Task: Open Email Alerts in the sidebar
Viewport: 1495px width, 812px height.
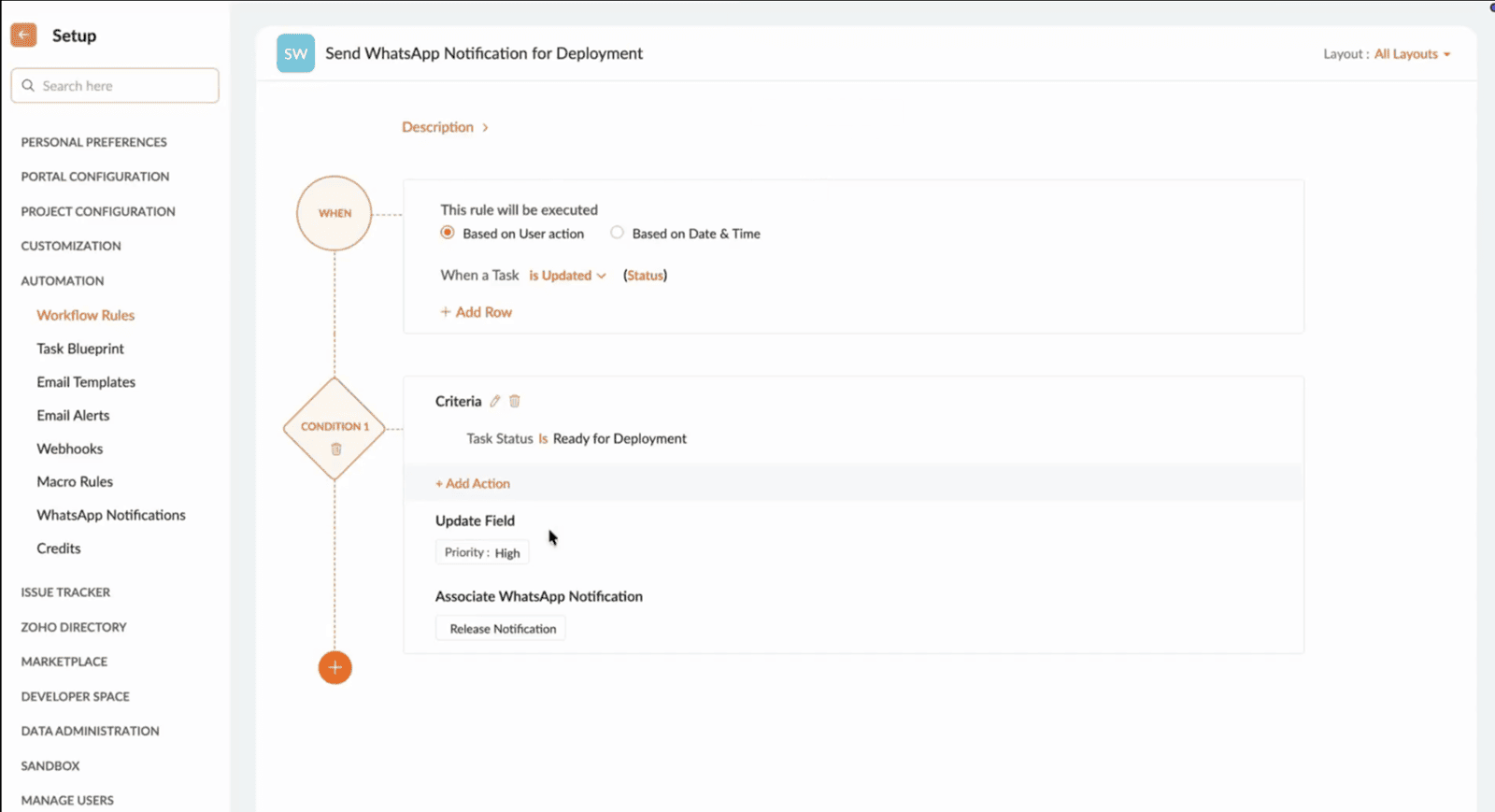Action: (x=73, y=416)
